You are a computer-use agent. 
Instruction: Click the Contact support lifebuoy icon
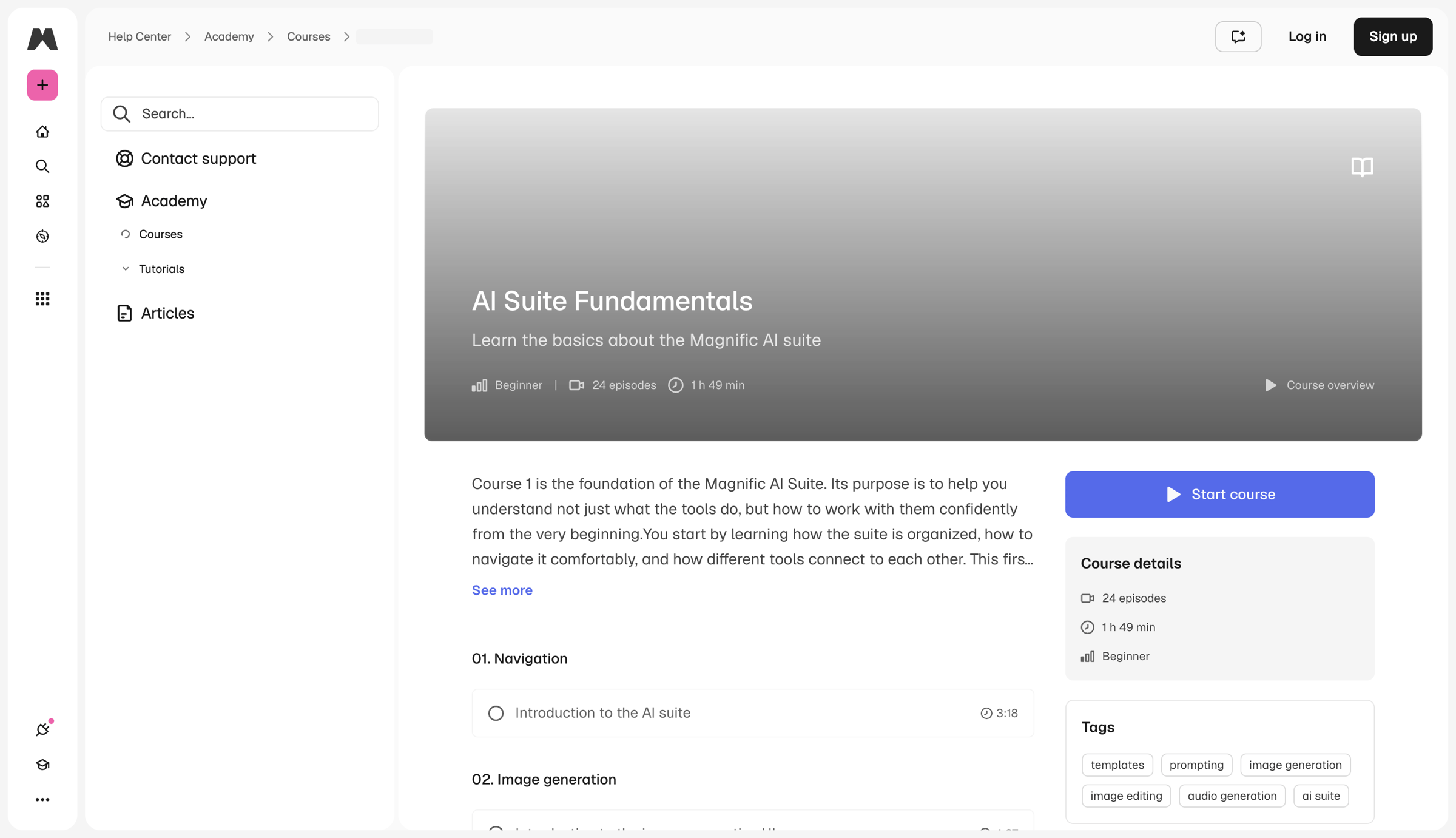pos(124,158)
